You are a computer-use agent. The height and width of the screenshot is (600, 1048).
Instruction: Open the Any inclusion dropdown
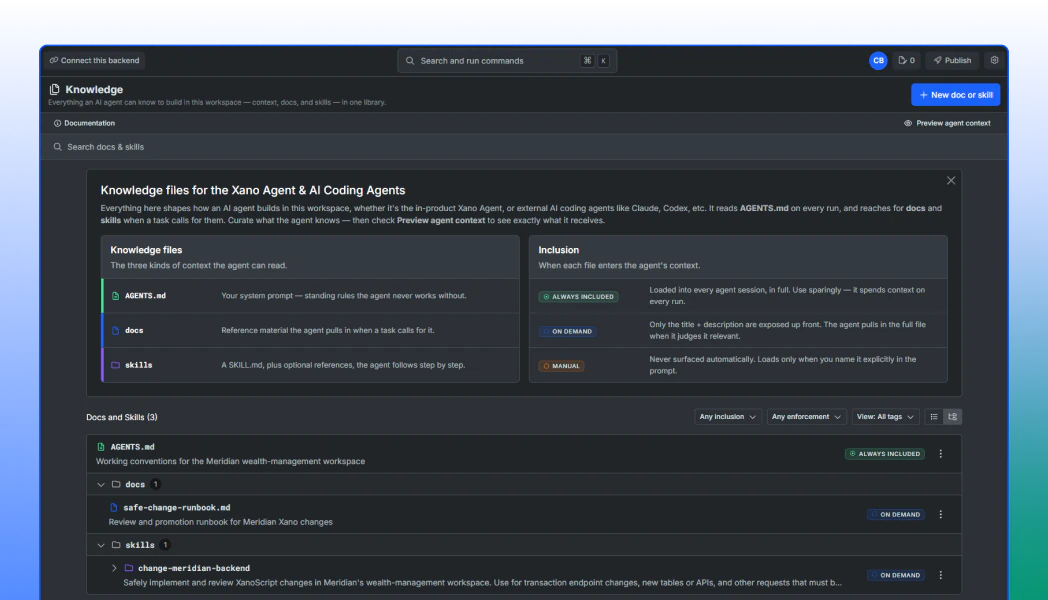[727, 417]
